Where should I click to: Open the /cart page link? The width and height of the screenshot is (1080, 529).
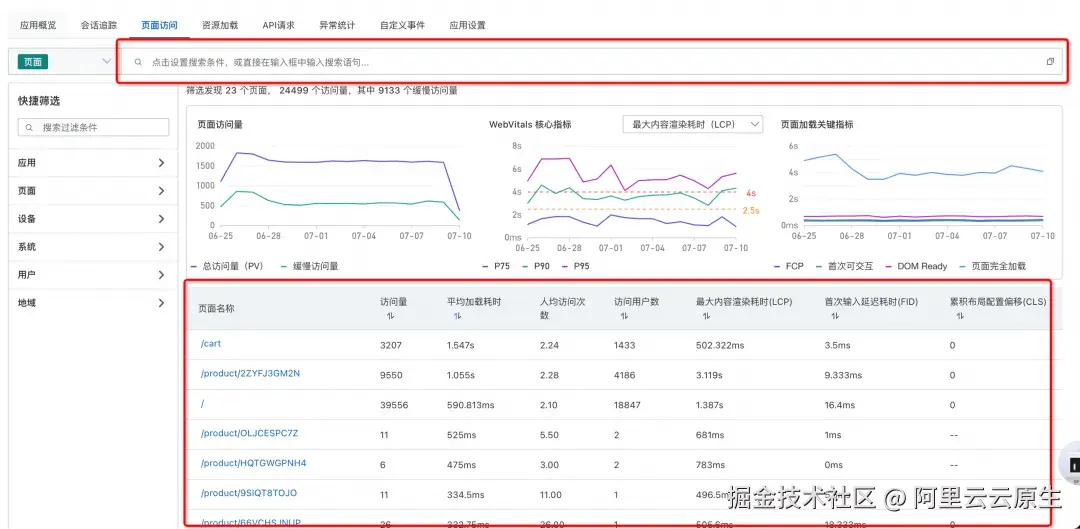[x=211, y=344]
